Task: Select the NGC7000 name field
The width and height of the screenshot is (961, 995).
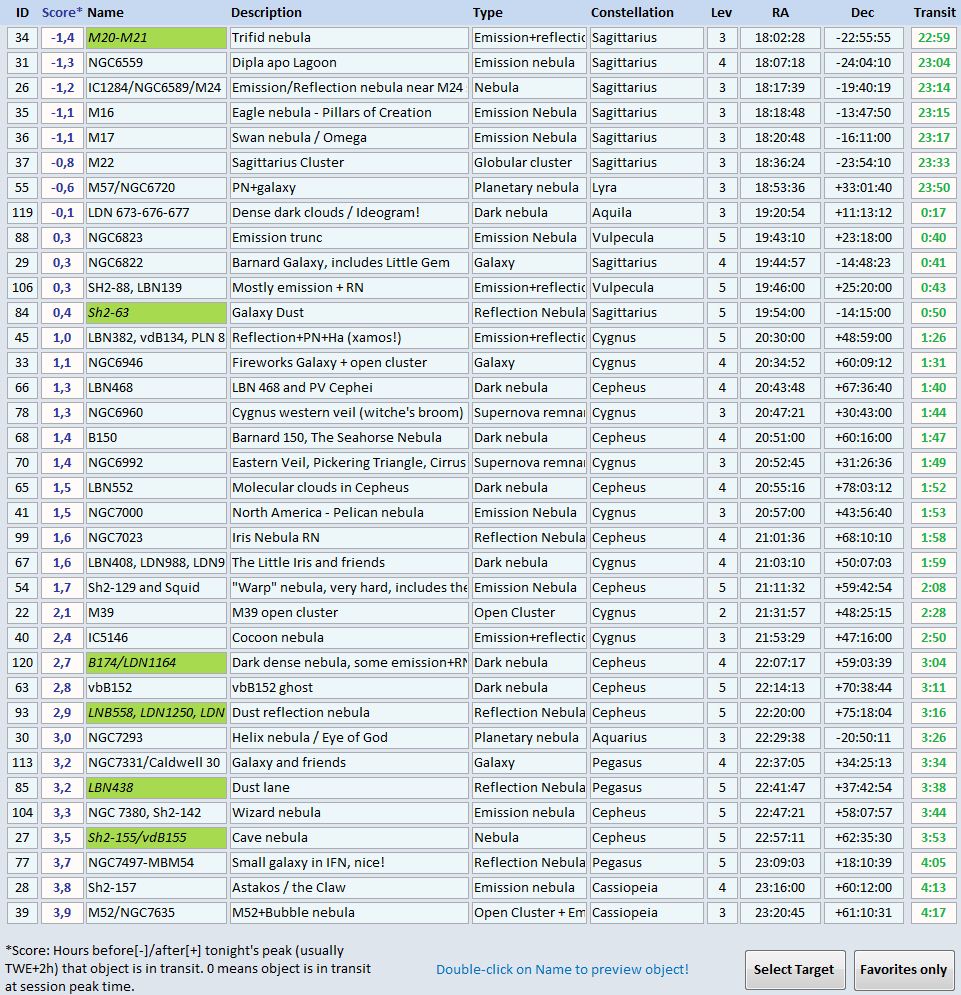Action: coord(156,513)
